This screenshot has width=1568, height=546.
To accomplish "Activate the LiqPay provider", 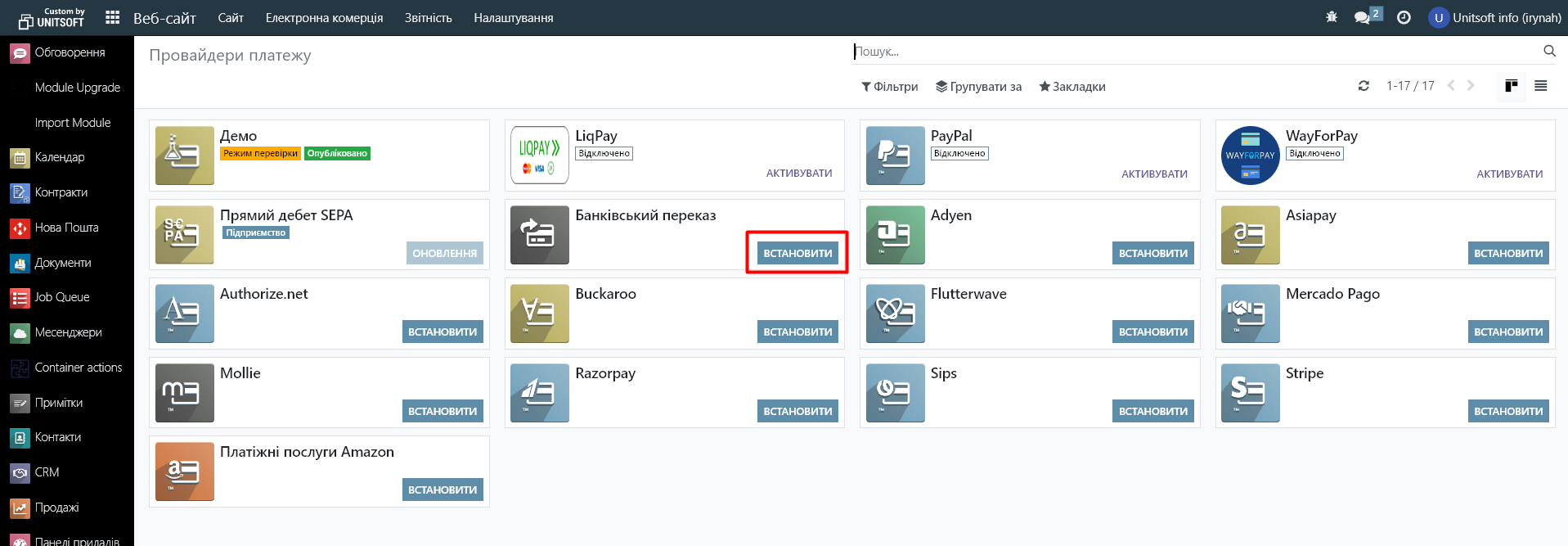I will click(x=798, y=174).
